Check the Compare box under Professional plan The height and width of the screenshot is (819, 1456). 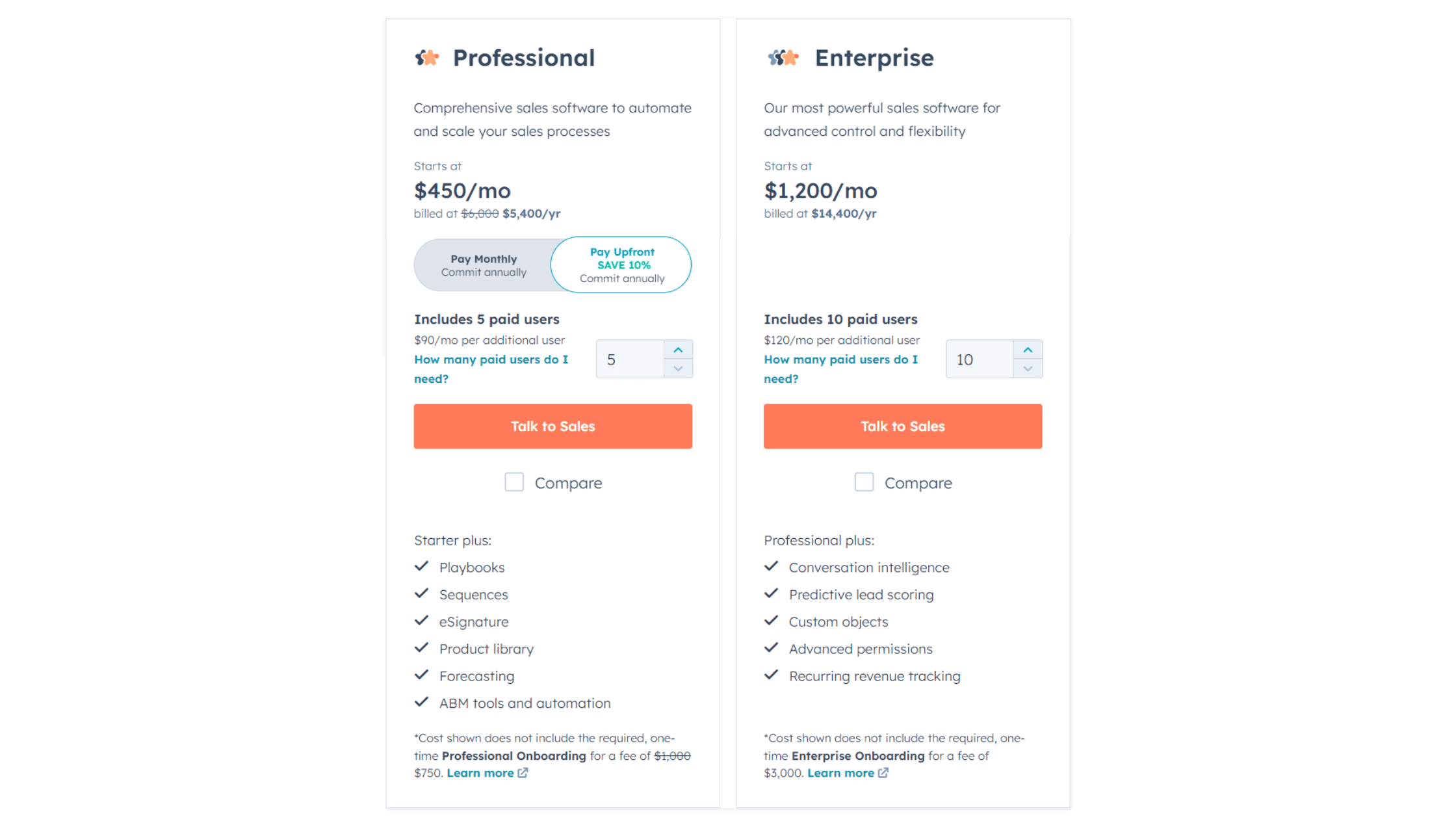click(514, 482)
